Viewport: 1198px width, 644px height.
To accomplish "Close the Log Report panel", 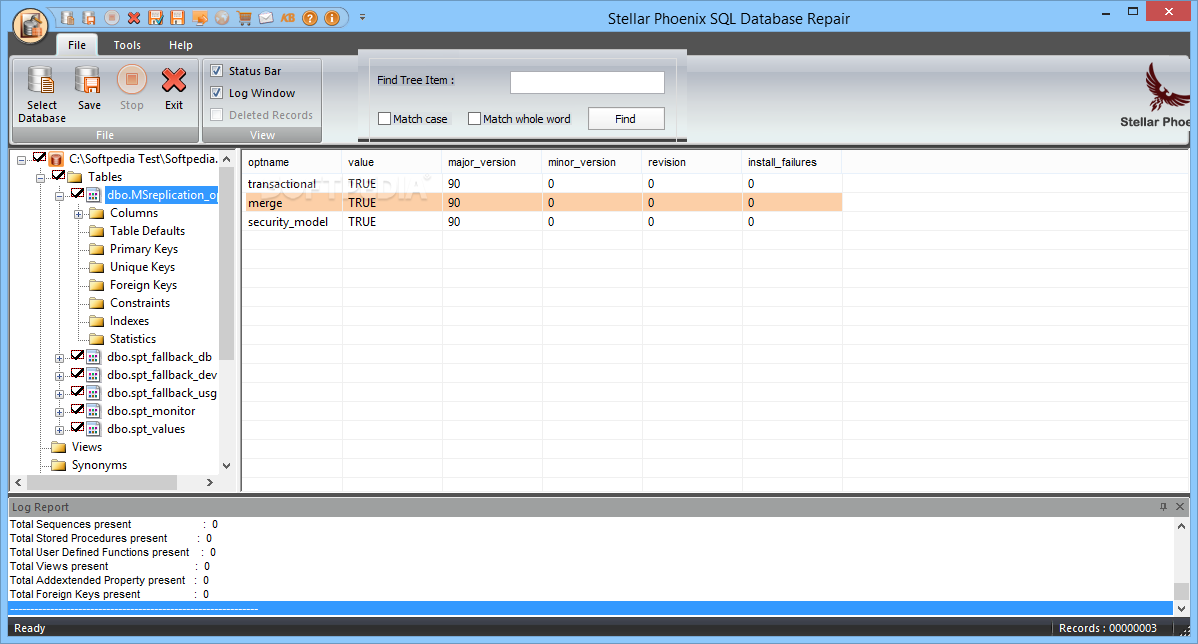I will [x=1180, y=506].
